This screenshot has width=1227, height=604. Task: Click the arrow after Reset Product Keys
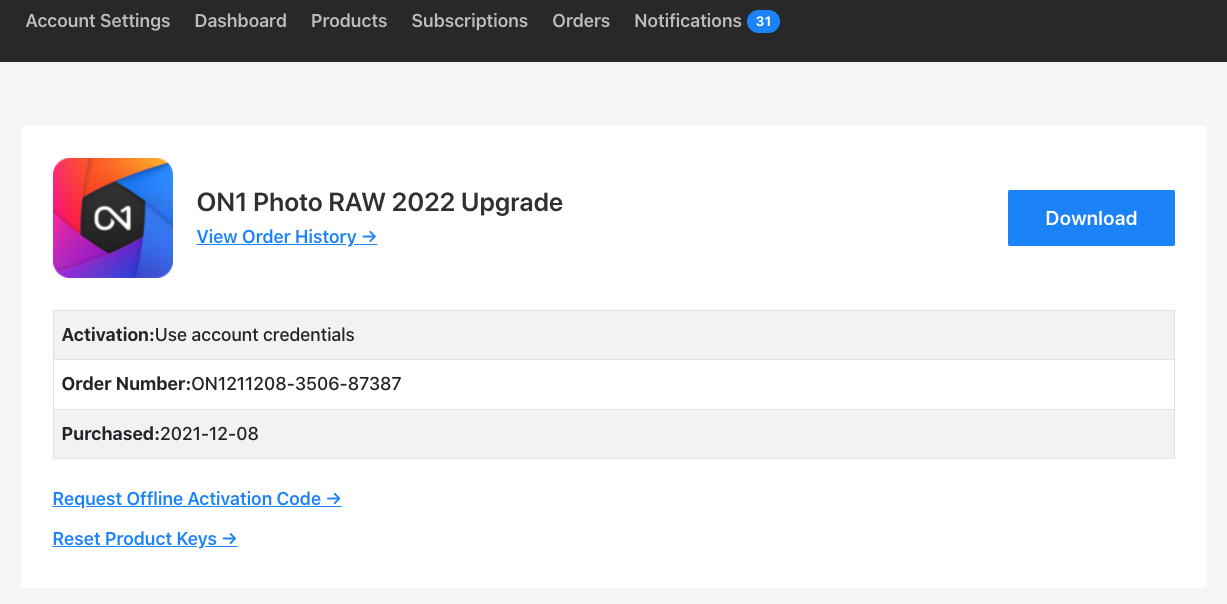tap(229, 539)
